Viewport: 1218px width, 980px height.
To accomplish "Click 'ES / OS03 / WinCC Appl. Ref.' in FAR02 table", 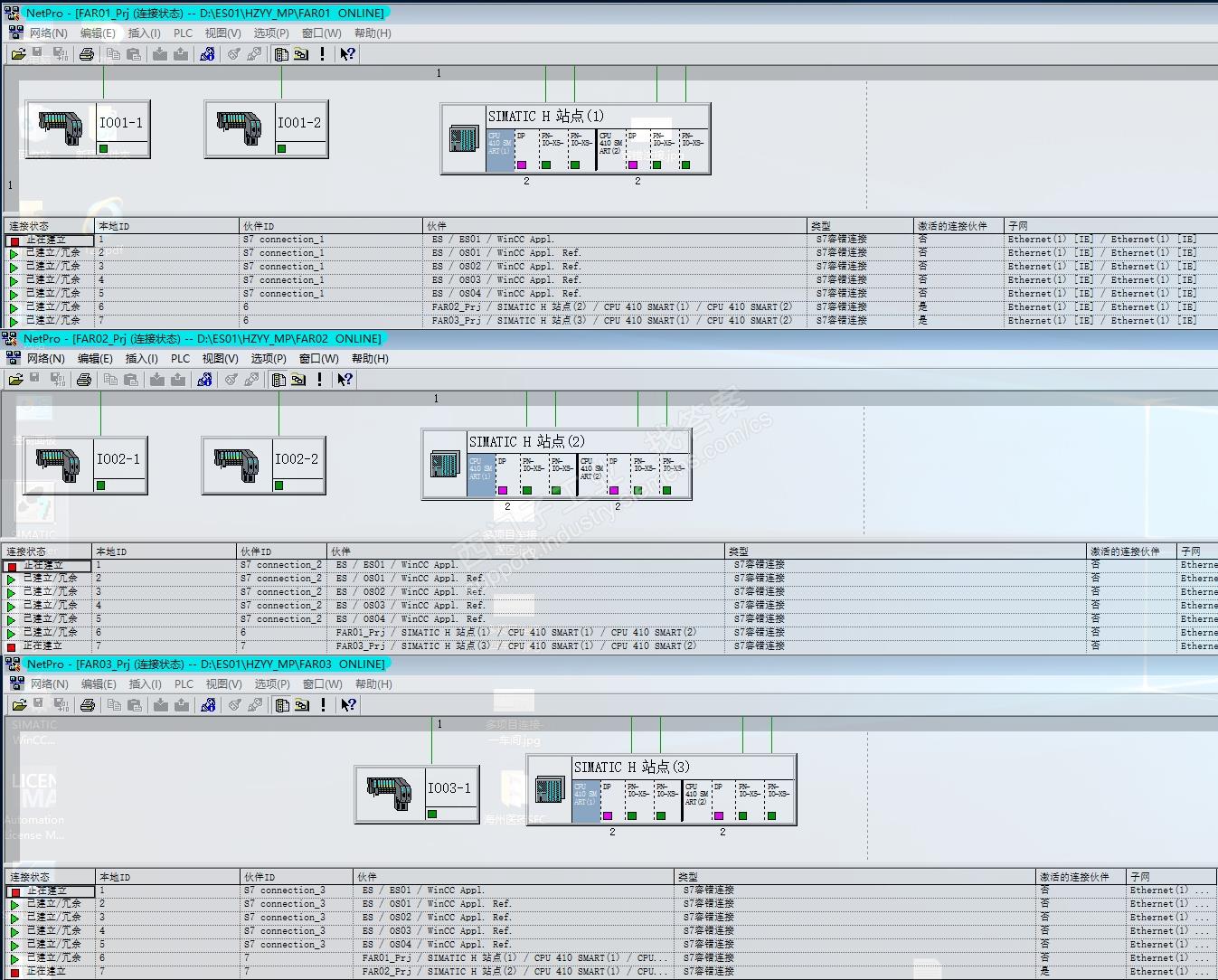I will [x=411, y=606].
